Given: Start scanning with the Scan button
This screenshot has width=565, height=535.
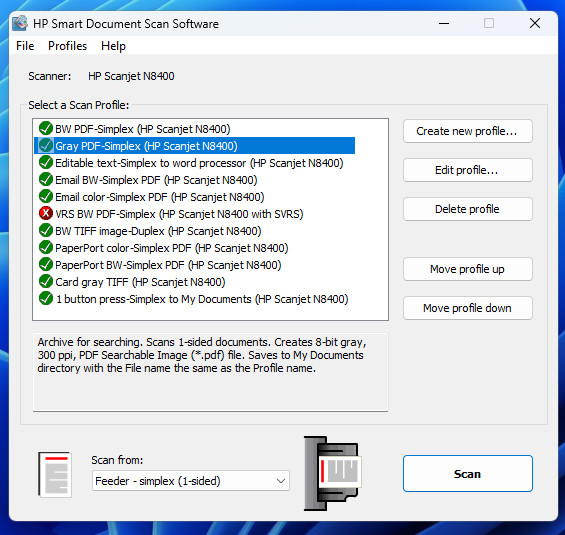Looking at the screenshot, I should [468, 473].
